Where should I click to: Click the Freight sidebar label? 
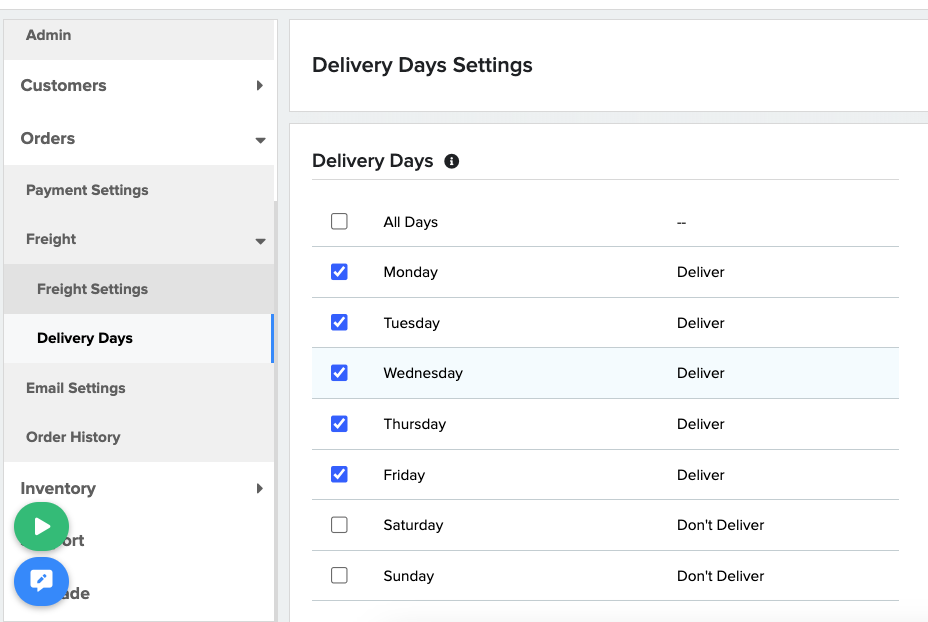click(51, 239)
